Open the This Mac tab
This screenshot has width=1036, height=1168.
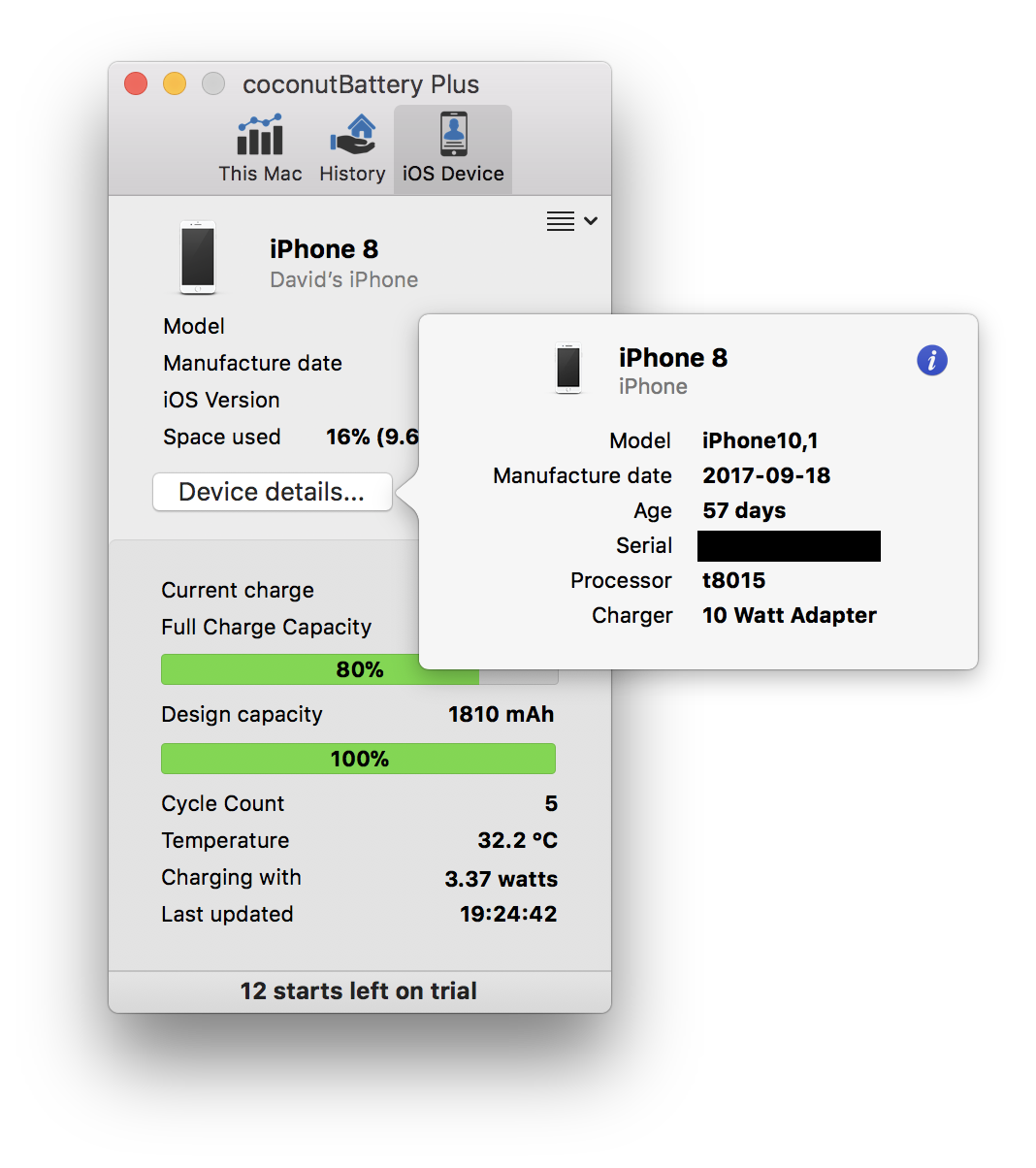(260, 147)
